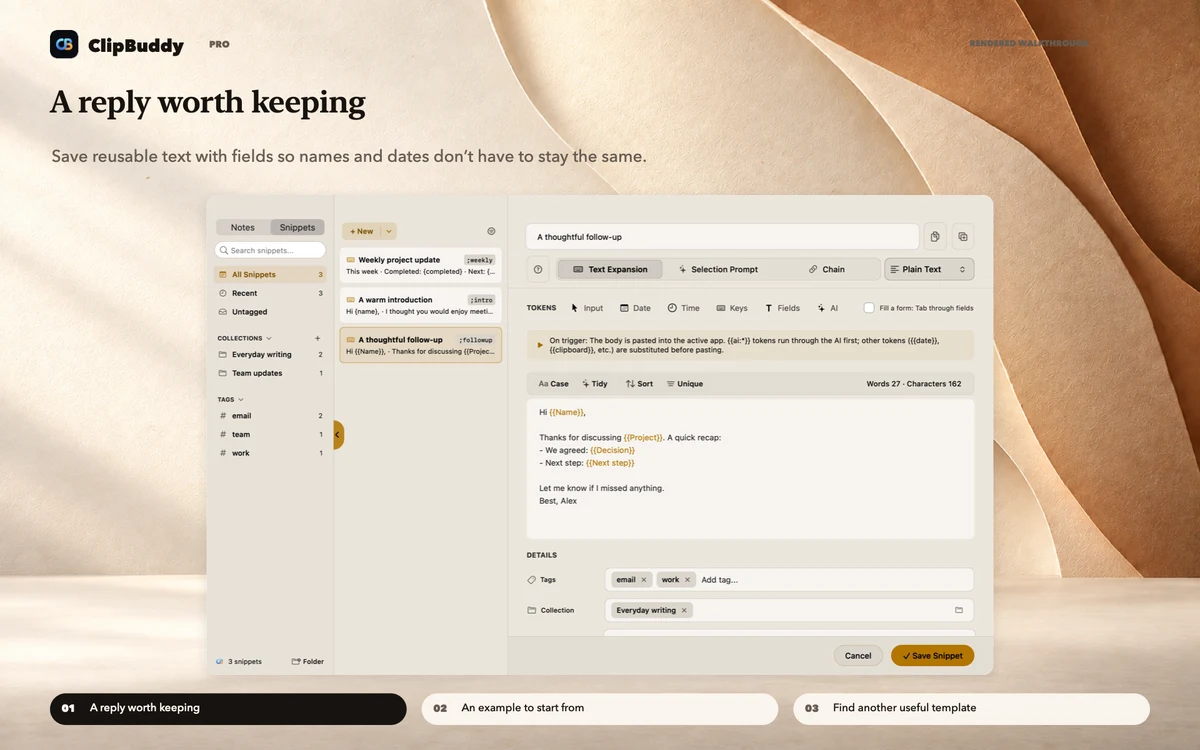Image resolution: width=1200 pixels, height=750 pixels.
Task: Switch to the Snippets tab
Action: (297, 227)
